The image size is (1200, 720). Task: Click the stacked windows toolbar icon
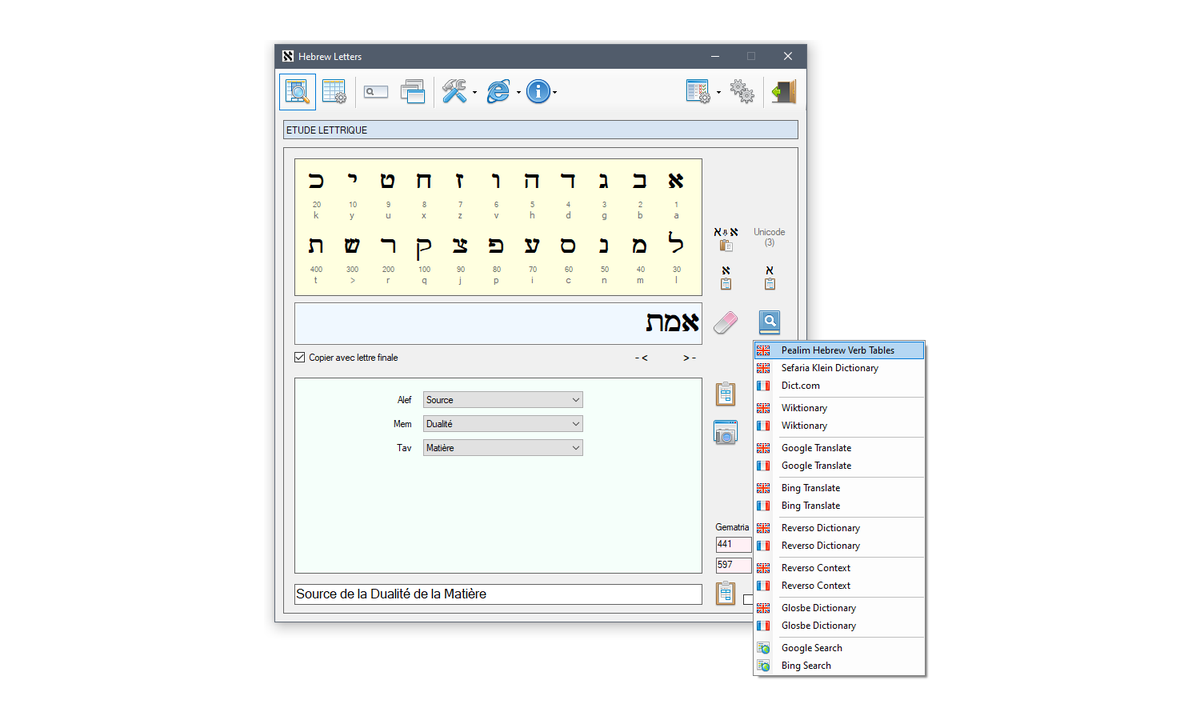(x=413, y=92)
